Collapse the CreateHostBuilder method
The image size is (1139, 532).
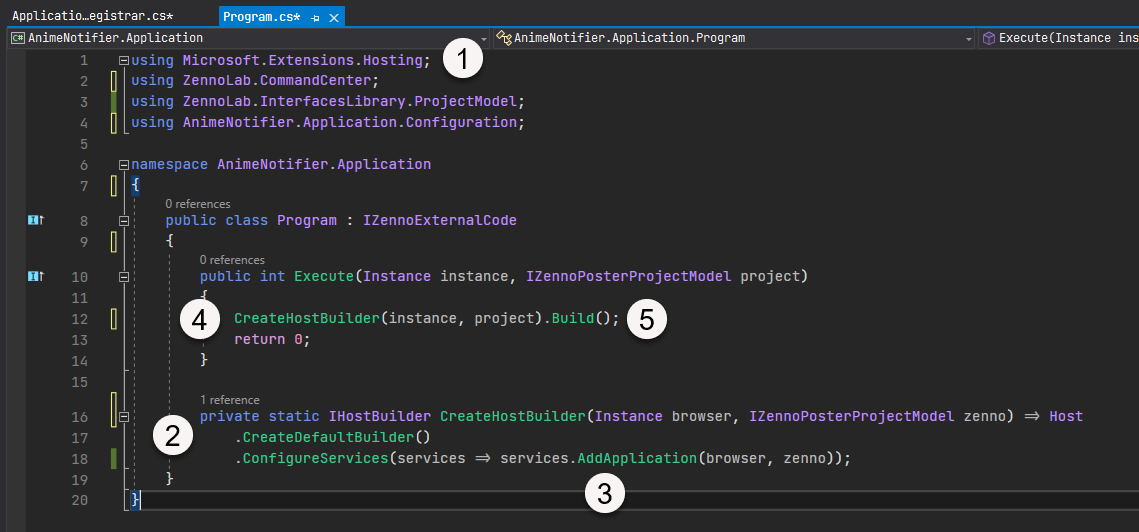click(x=124, y=417)
